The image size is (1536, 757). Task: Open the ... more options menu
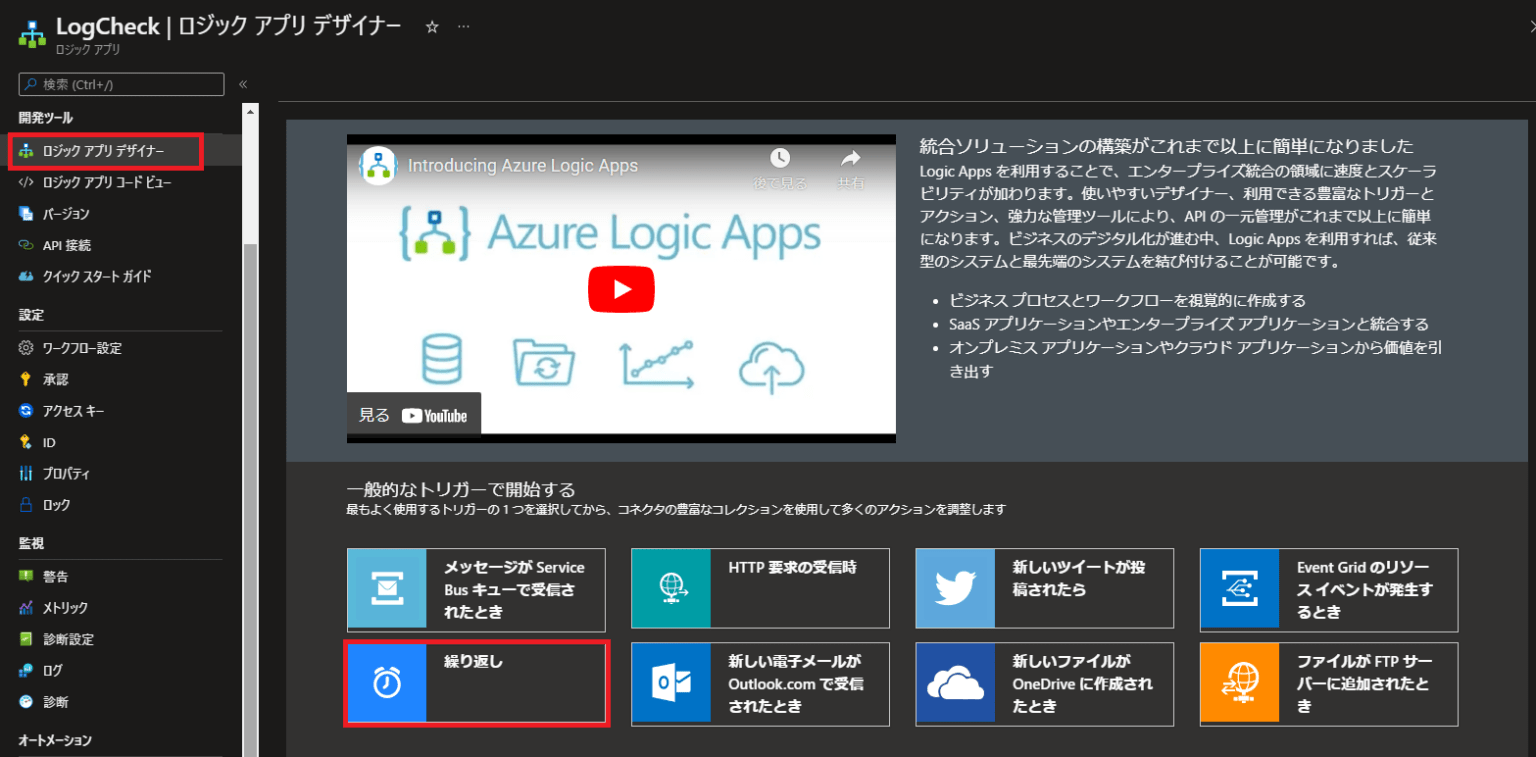point(463,28)
